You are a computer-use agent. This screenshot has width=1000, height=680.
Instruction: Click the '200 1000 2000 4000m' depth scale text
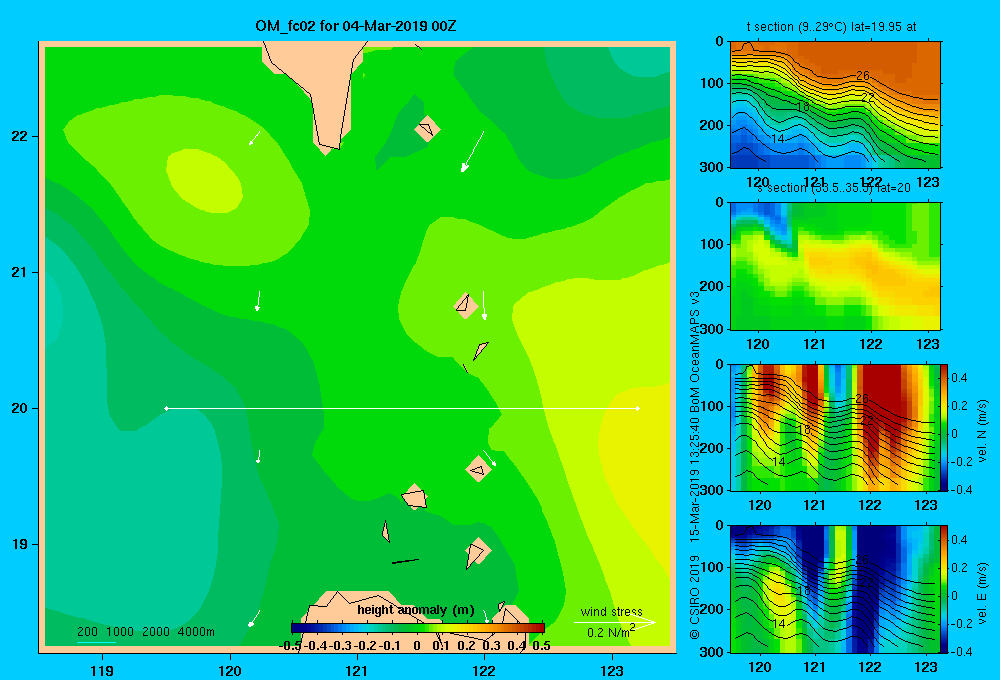[146, 632]
